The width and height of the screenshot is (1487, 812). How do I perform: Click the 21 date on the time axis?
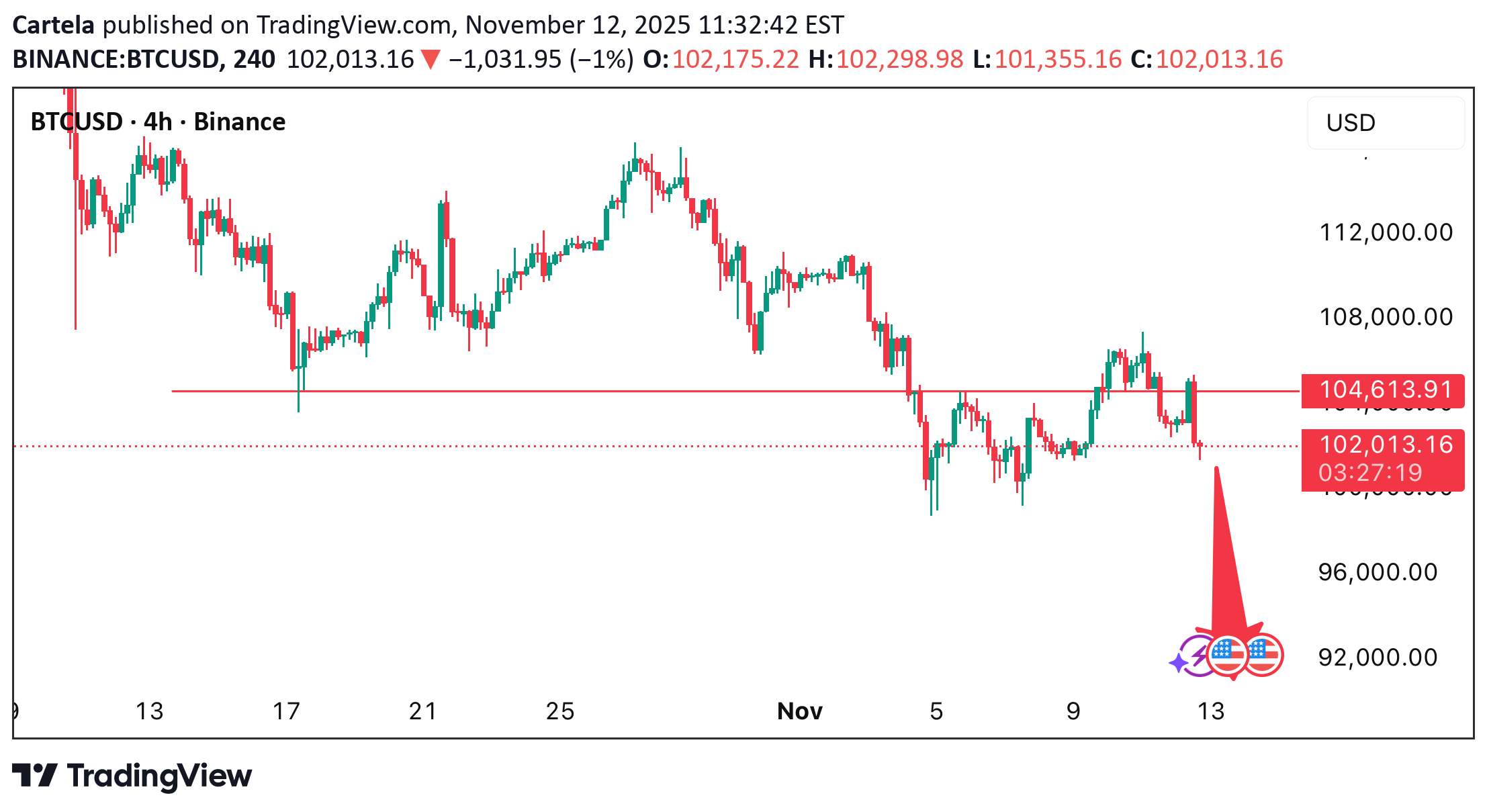coord(423,711)
